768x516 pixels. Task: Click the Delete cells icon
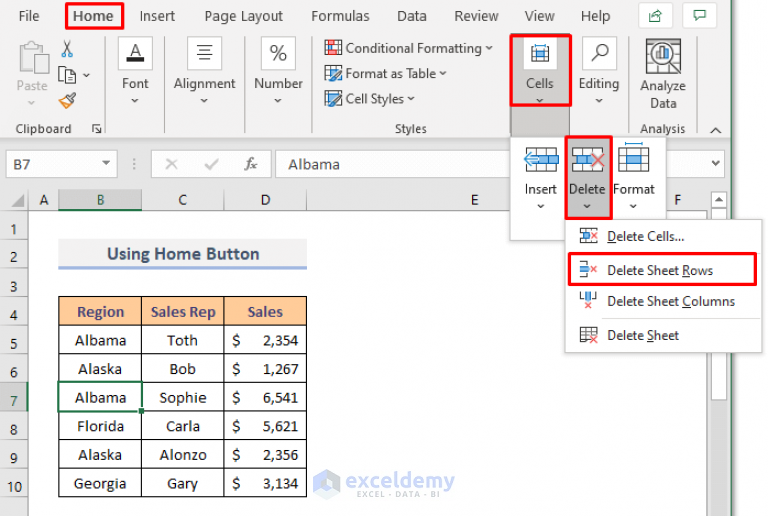[x=588, y=160]
